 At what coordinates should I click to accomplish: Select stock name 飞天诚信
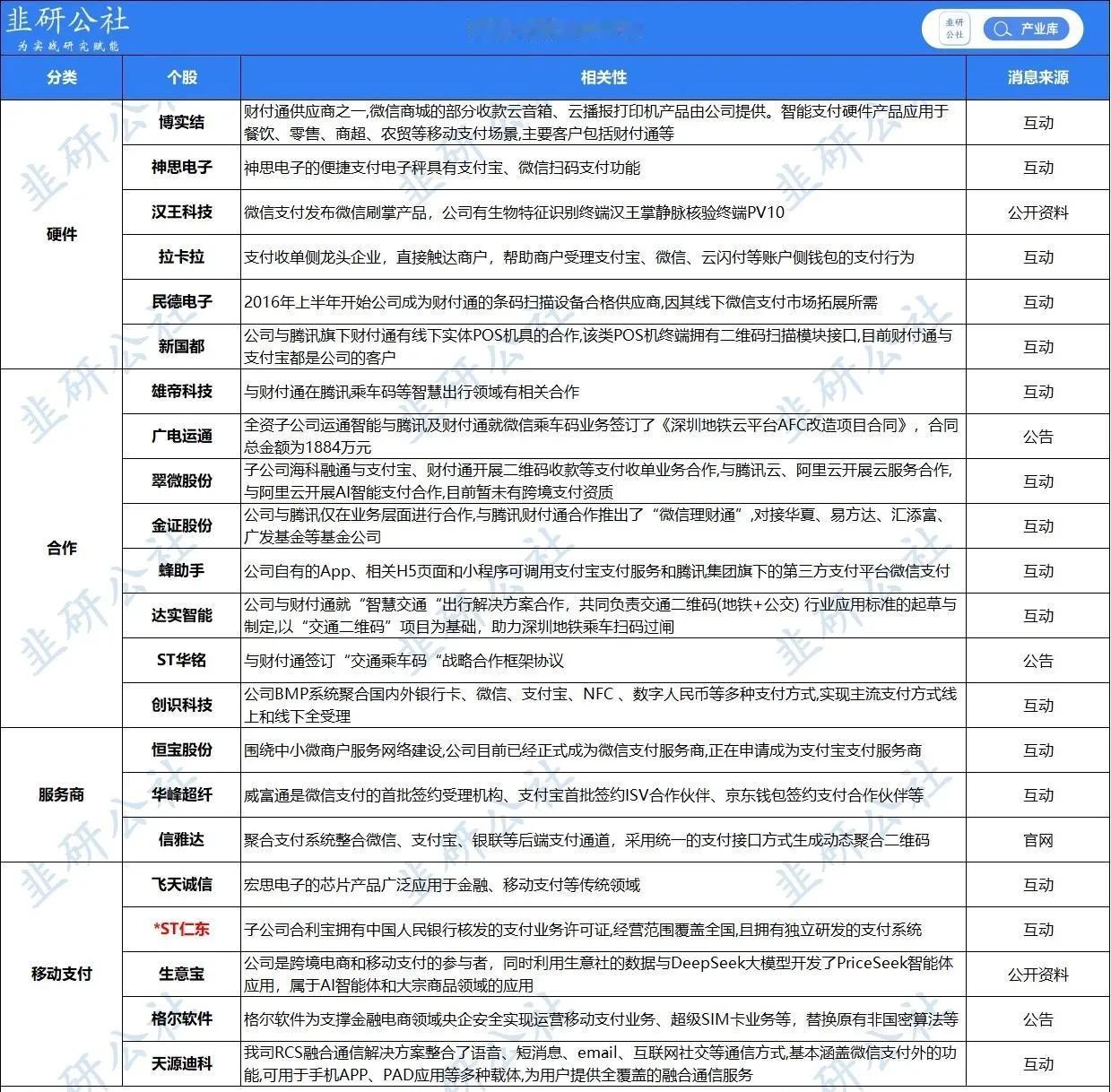181,884
